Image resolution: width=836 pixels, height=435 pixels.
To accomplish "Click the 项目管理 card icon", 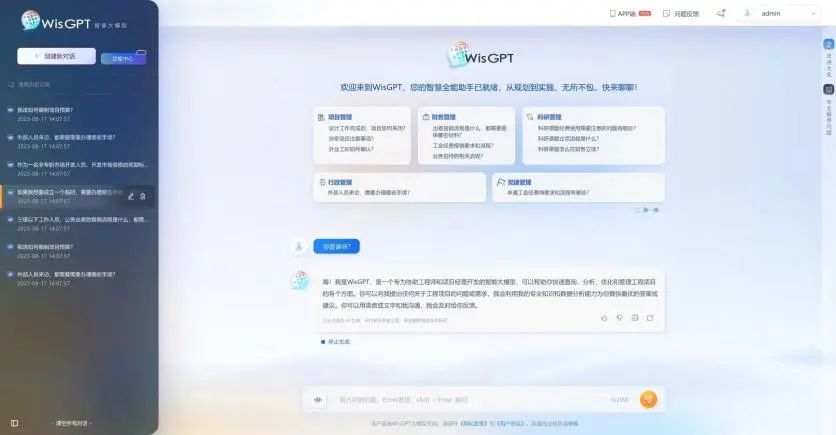I will 321,117.
